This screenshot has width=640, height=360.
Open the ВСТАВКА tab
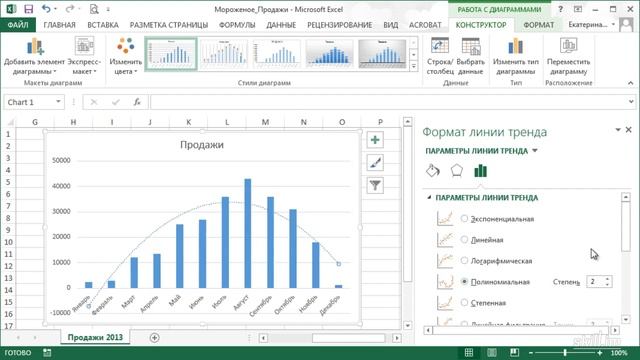pyautogui.click(x=103, y=25)
